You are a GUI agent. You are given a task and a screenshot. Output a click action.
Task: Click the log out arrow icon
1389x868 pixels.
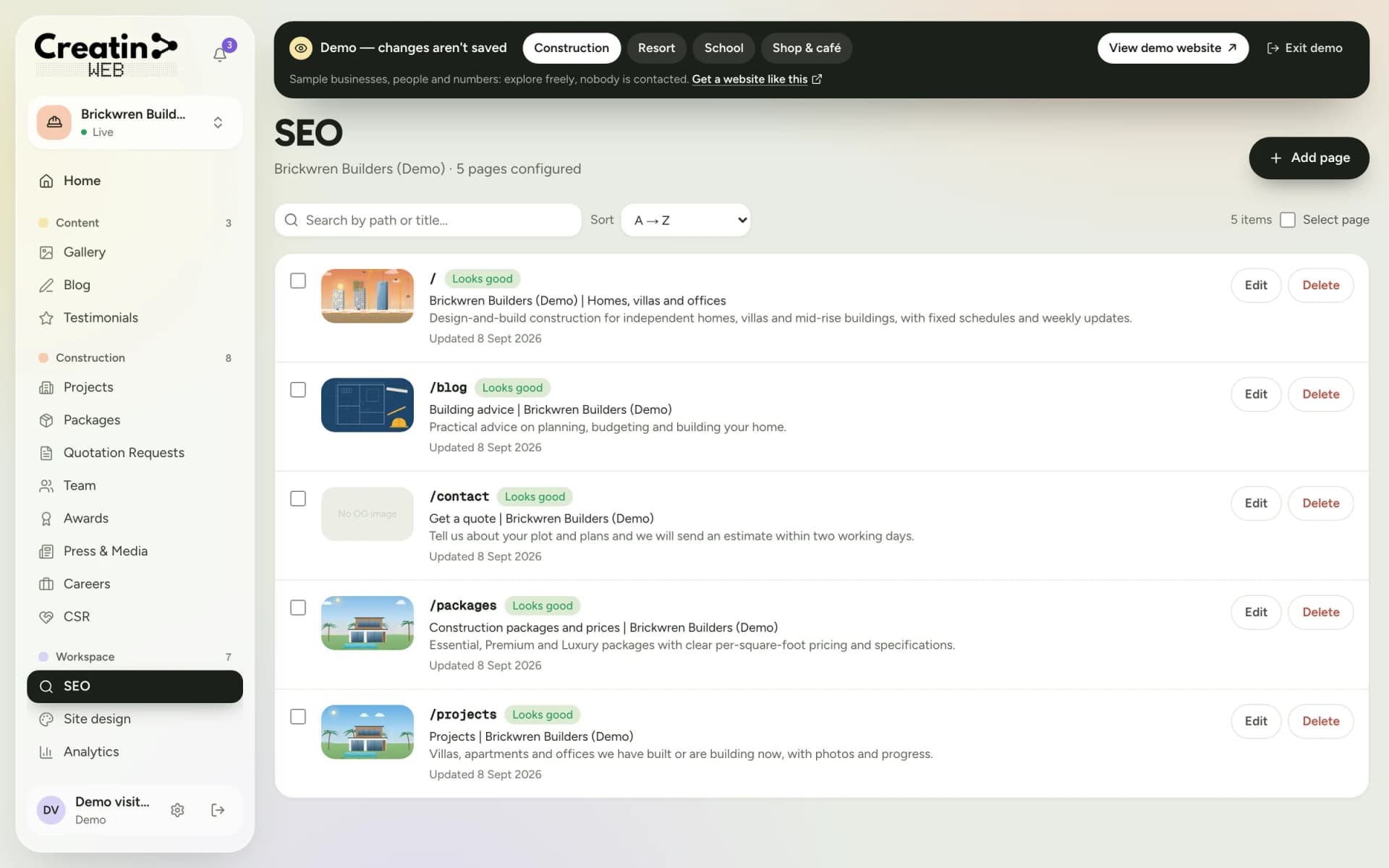coord(218,810)
